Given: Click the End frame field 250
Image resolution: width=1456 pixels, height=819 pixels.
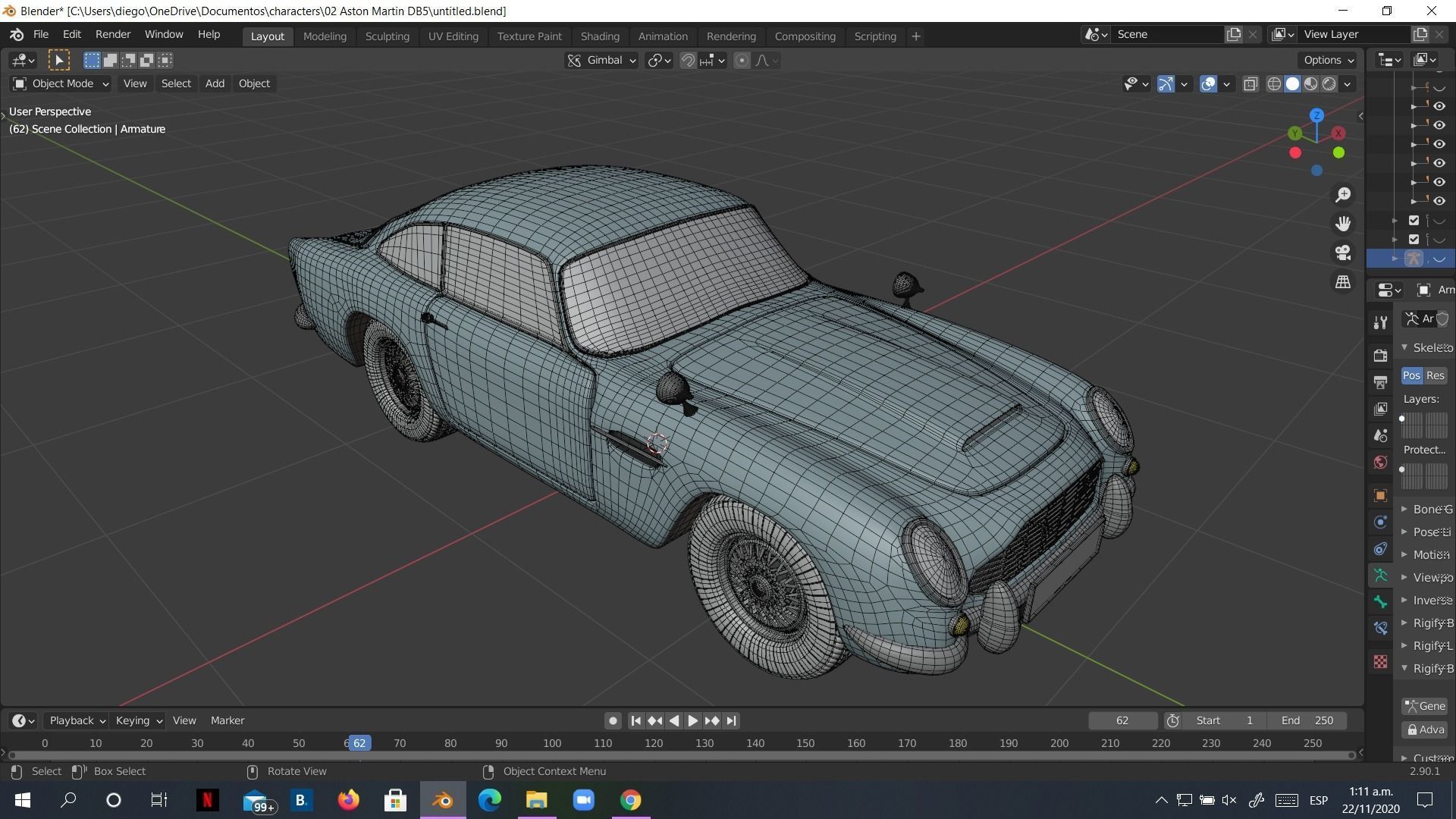Looking at the screenshot, I should [1307, 720].
